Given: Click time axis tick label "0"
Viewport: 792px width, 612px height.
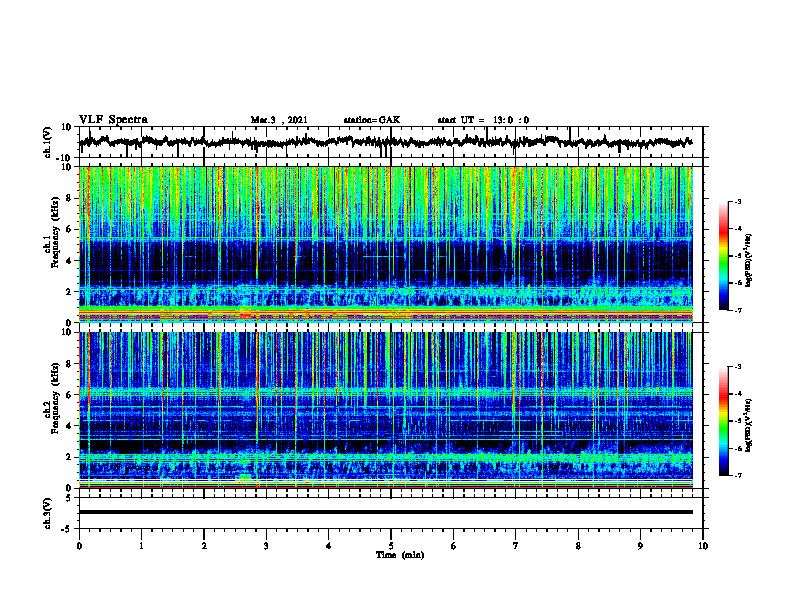Looking at the screenshot, I should tap(79, 546).
